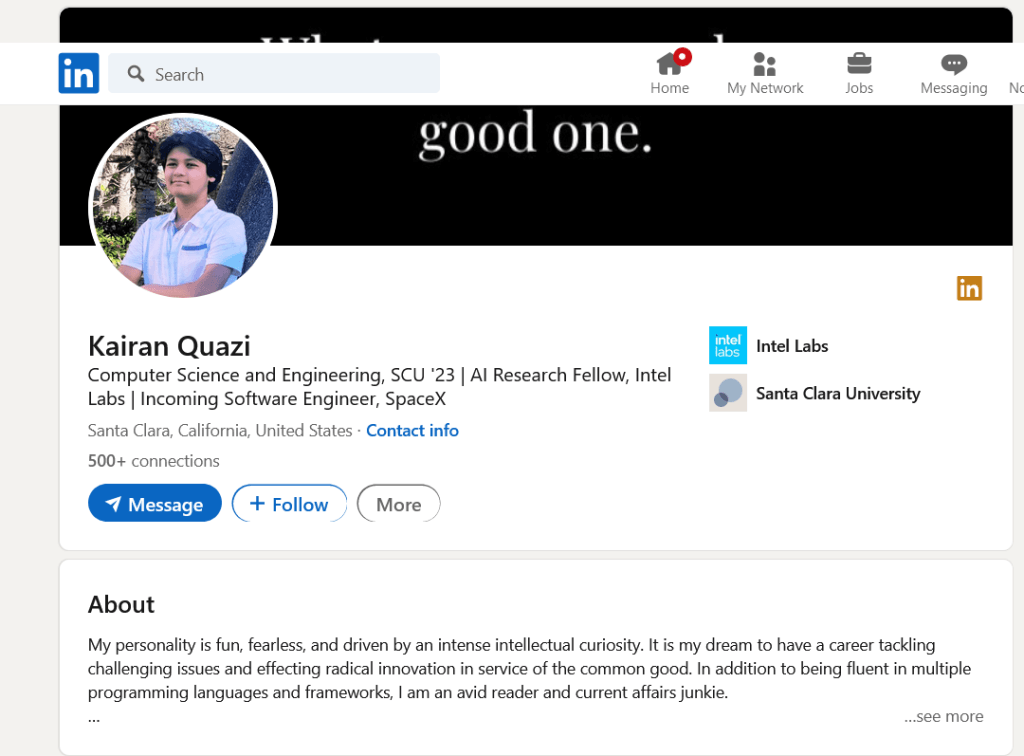1024x756 pixels.
Task: Go to the My Network icon
Action: [x=764, y=64]
